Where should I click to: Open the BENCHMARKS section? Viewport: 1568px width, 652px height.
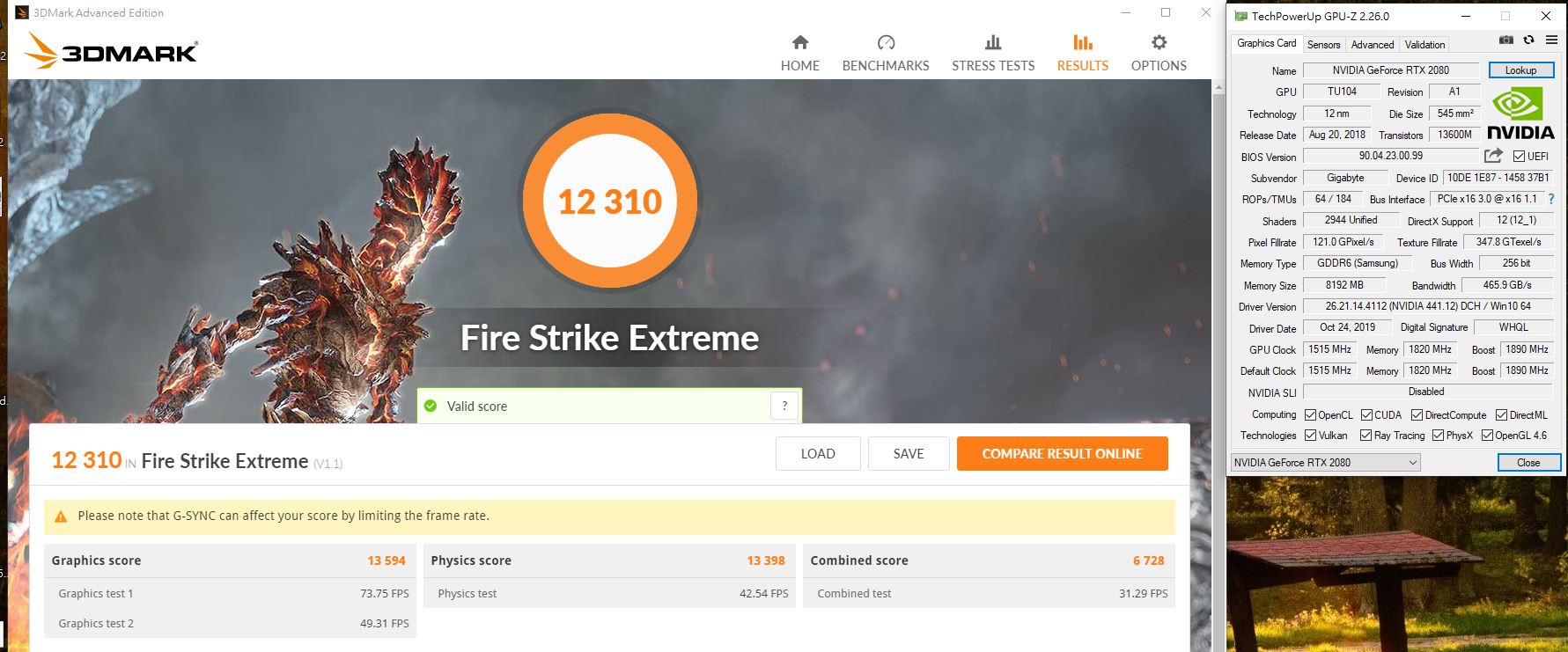(x=886, y=53)
